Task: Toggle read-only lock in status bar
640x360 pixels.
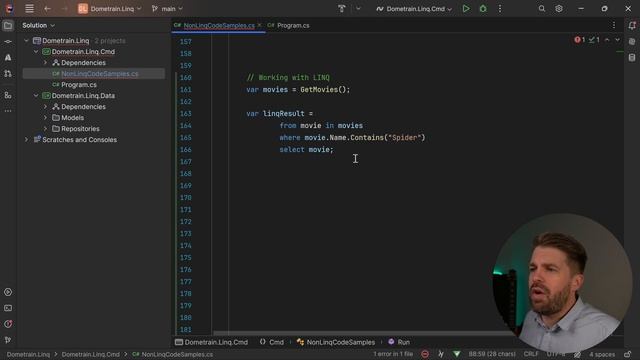Action: 628,354
